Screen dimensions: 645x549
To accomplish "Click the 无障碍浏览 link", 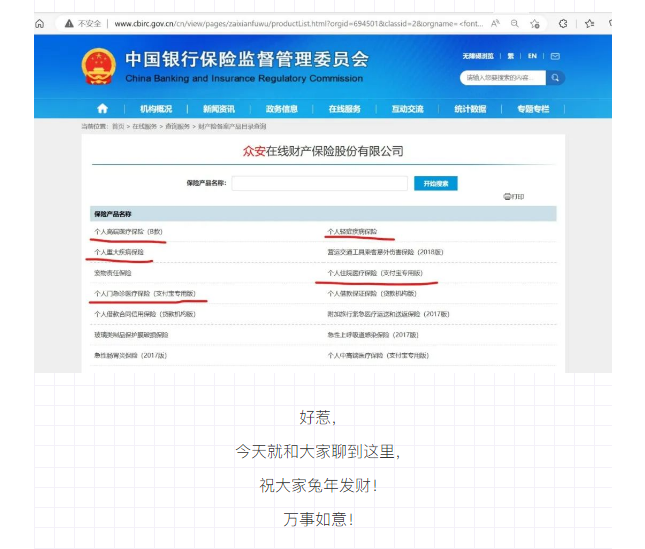I will [478, 56].
